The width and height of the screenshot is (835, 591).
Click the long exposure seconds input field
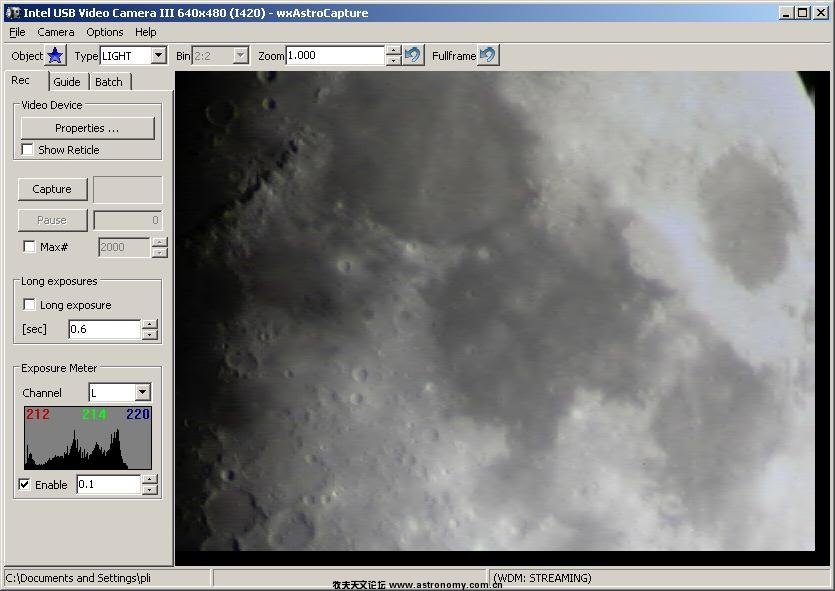point(104,329)
